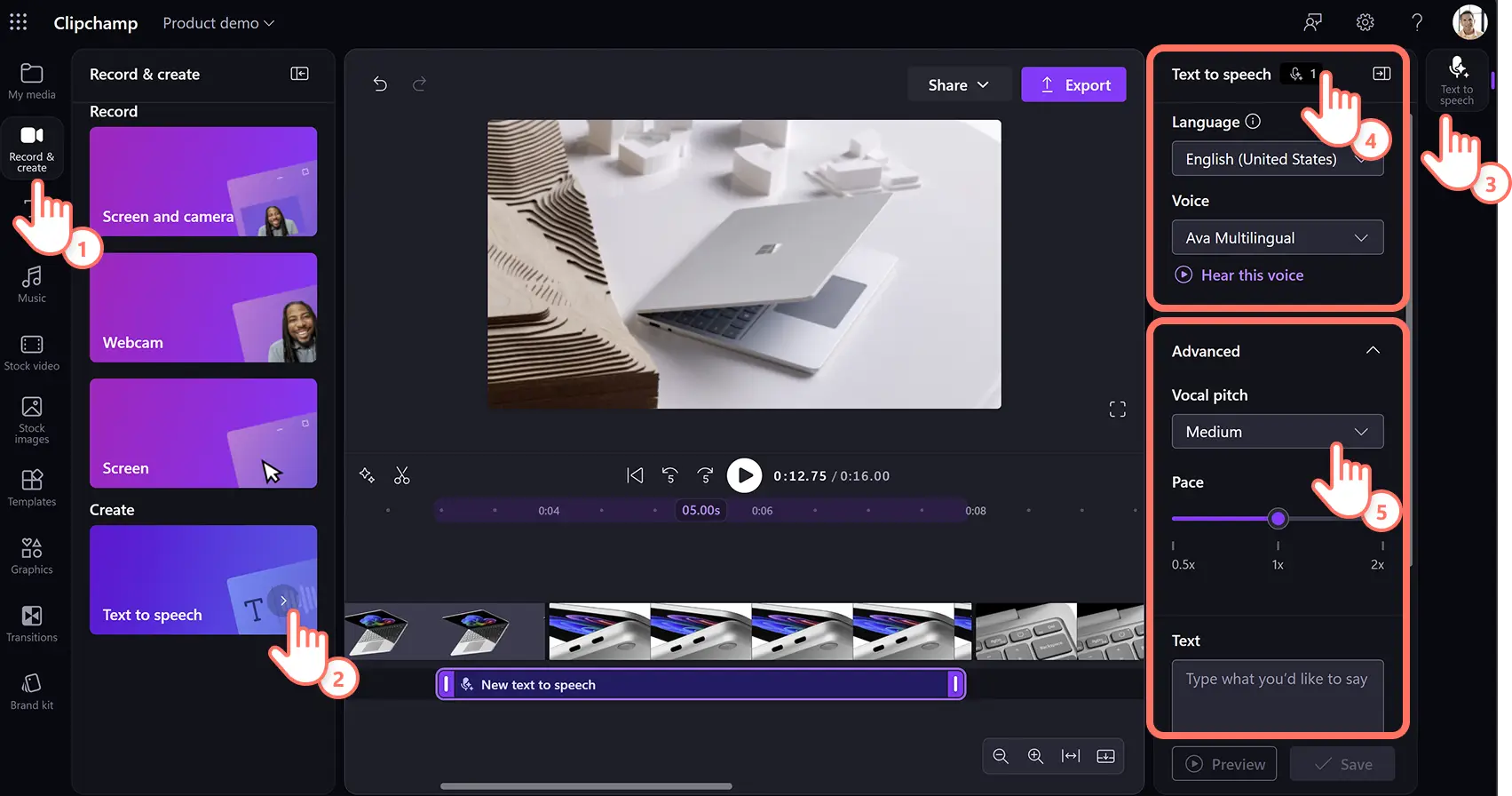Open the Vocal pitch dropdown
The image size is (1512, 796).
point(1278,431)
